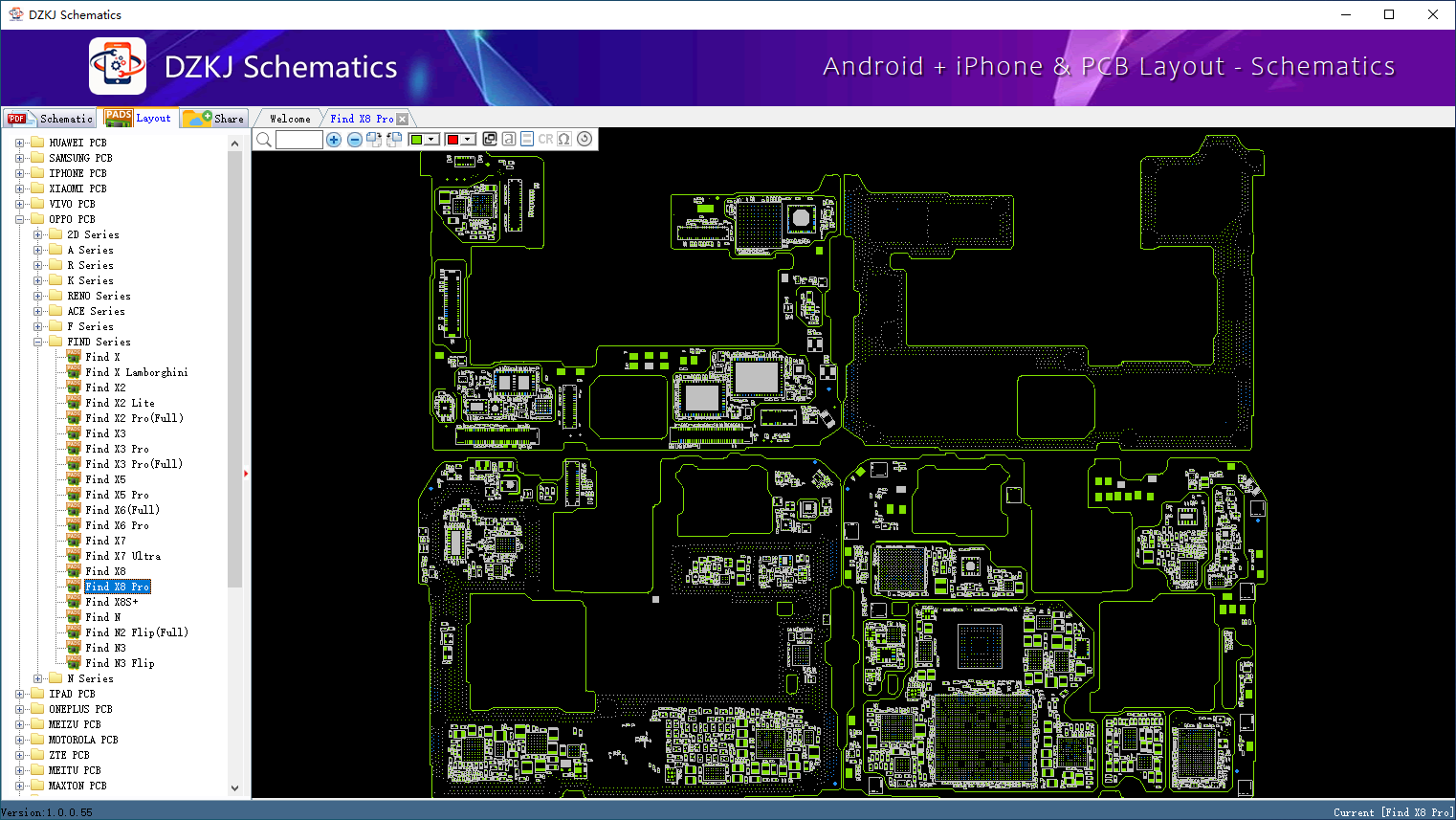Open the Find X8 layout

105,571
